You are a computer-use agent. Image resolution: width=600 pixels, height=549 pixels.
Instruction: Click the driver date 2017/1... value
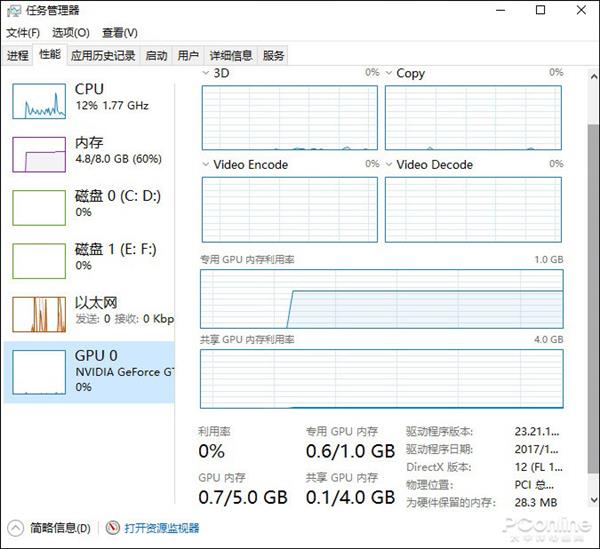click(x=536, y=449)
